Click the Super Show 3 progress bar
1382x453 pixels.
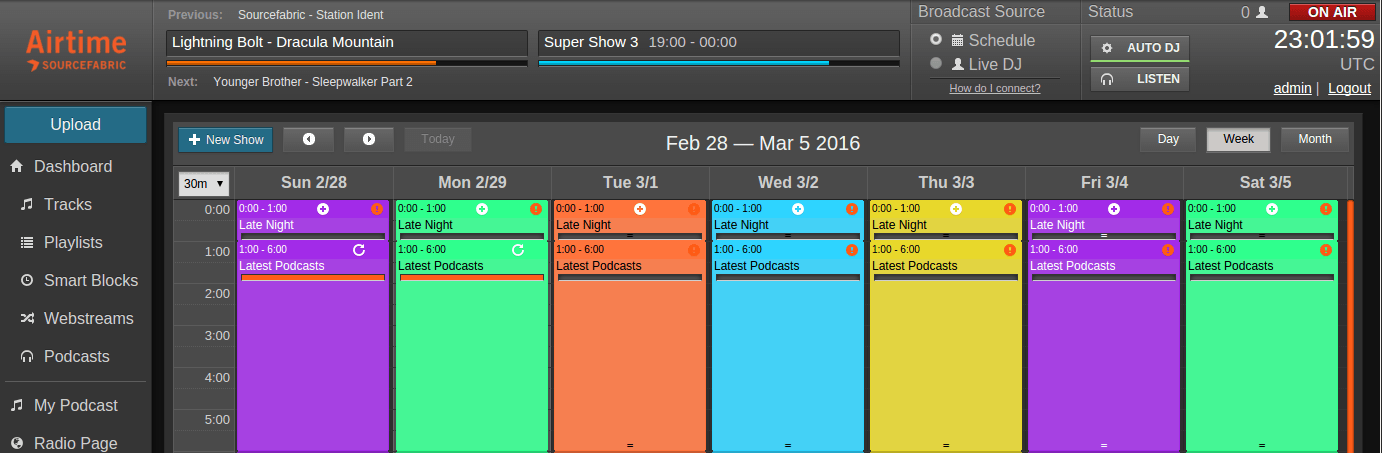point(718,63)
